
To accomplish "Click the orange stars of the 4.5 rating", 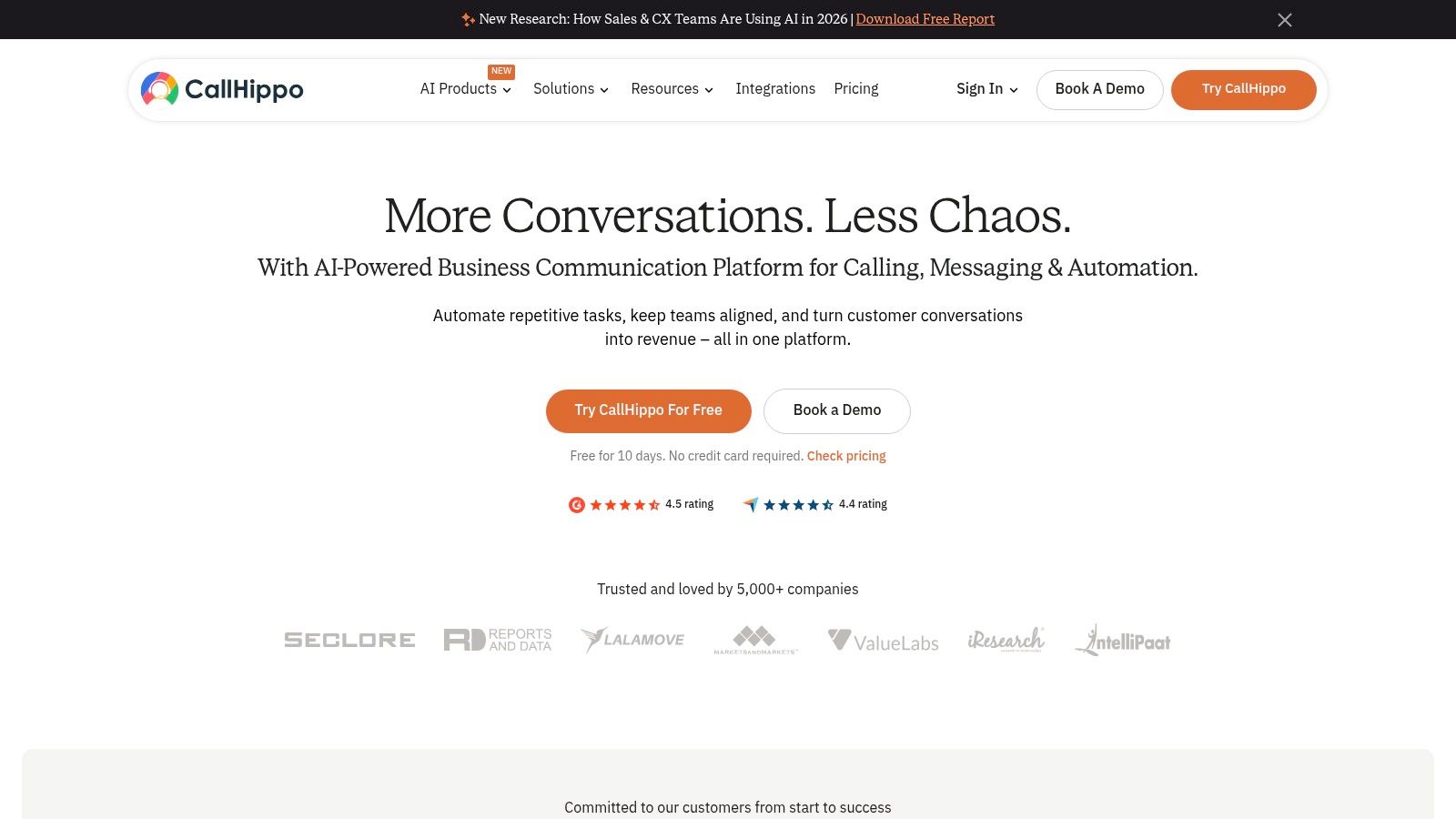I will [625, 505].
